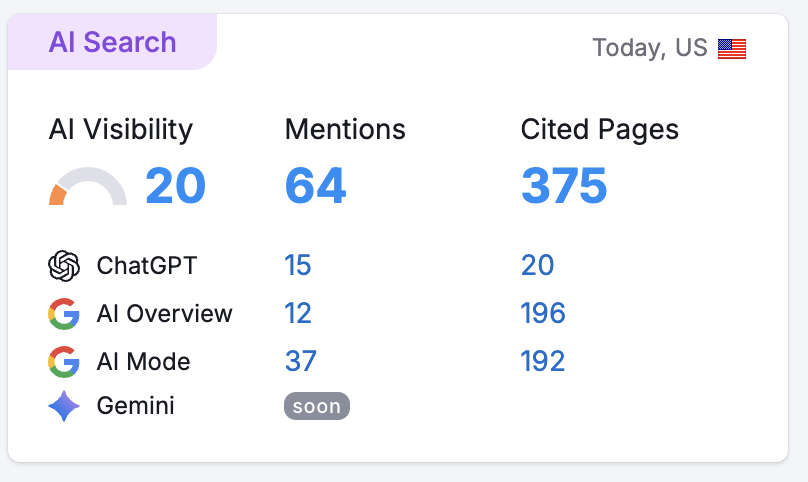Click the Gemini 'soon' badge

coord(317,406)
